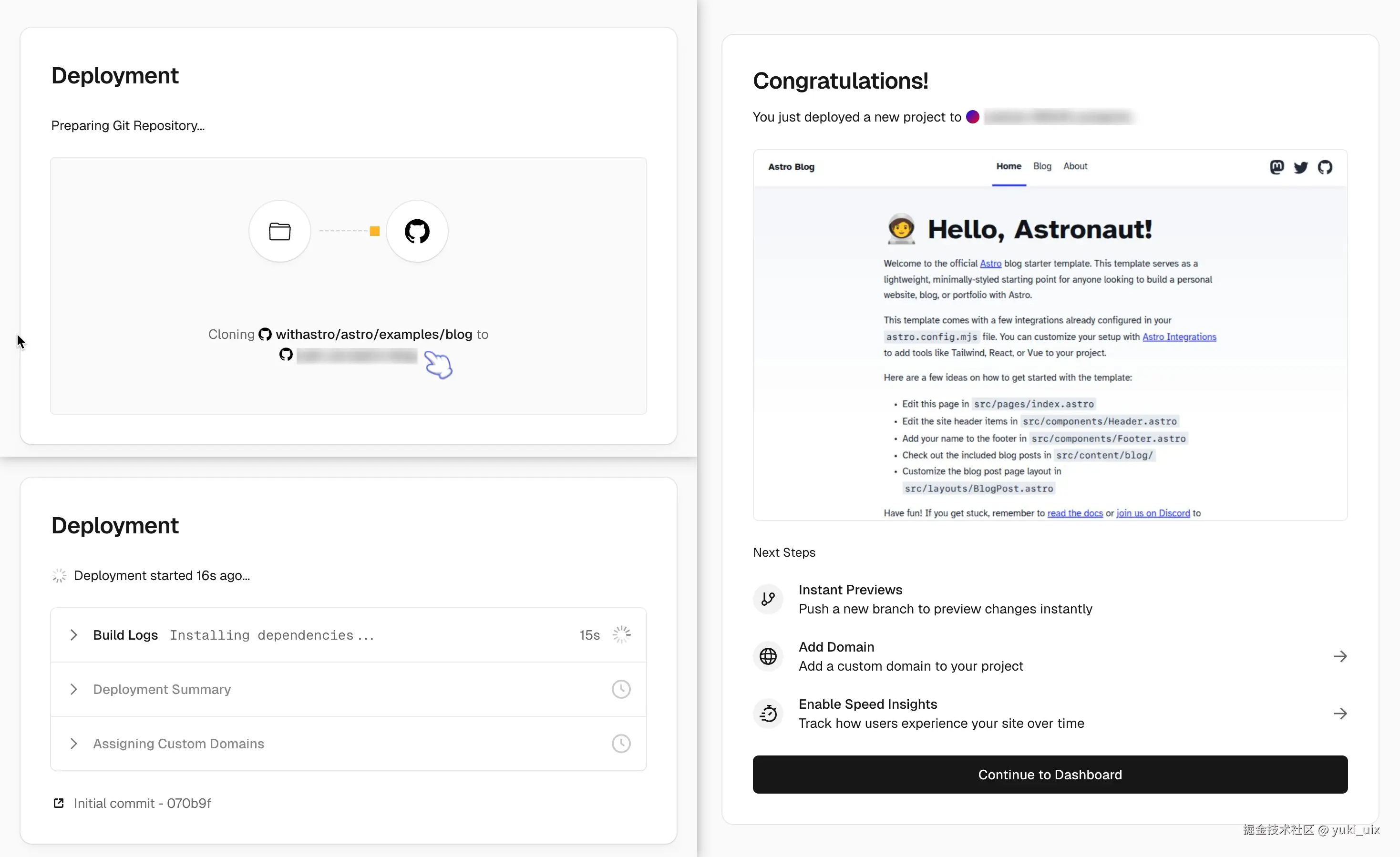This screenshot has width=1400, height=857.
Task: Click the Mastodon icon in the Astro Blog header
Action: pyautogui.click(x=1276, y=167)
